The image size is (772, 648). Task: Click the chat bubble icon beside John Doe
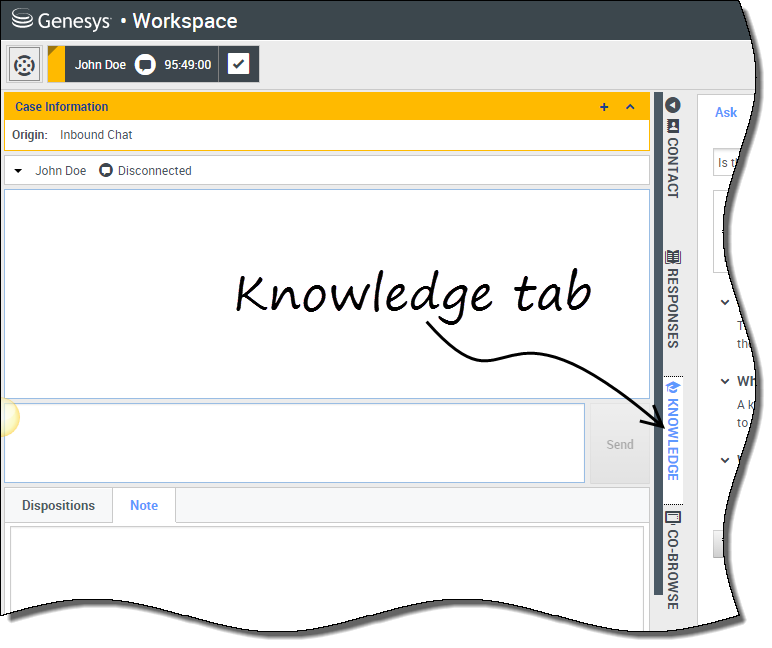(x=146, y=65)
